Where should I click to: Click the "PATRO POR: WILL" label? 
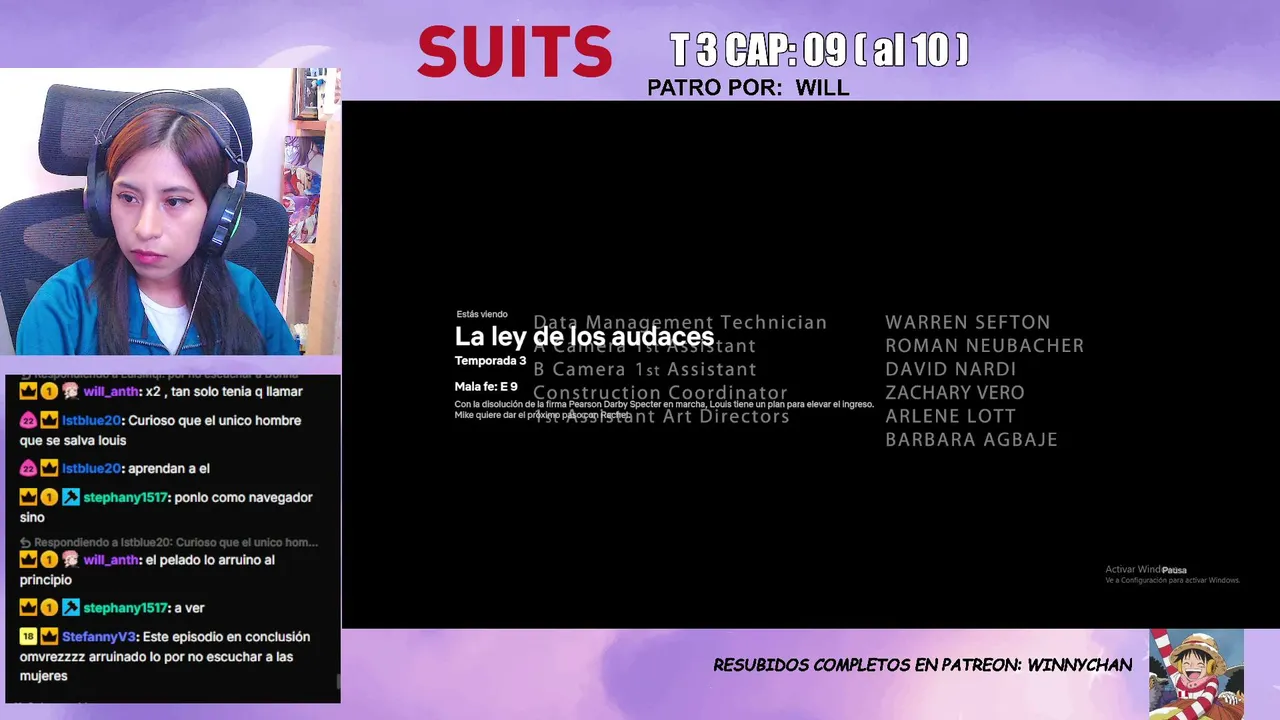point(748,88)
